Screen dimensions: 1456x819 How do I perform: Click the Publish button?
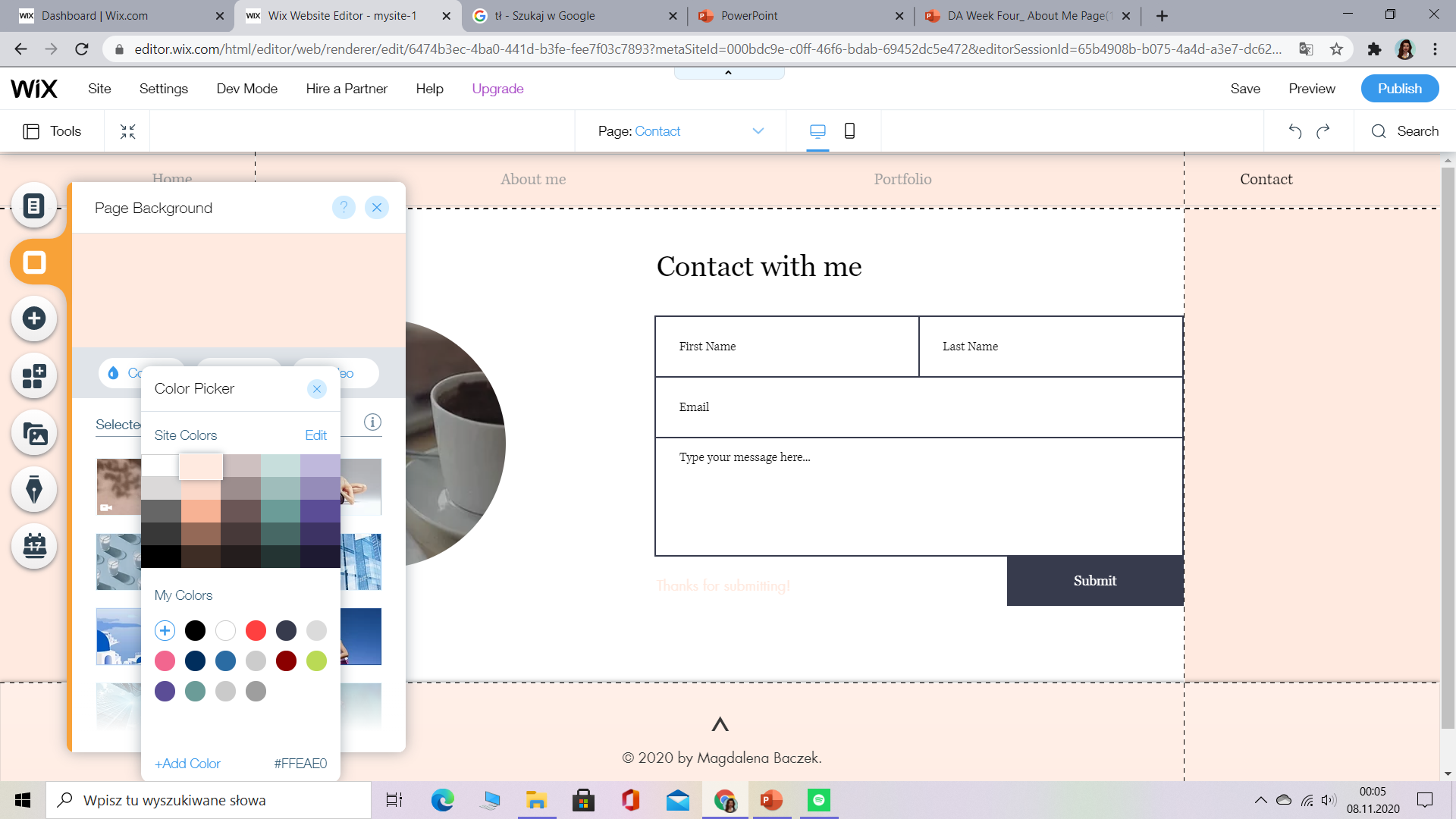click(x=1399, y=89)
